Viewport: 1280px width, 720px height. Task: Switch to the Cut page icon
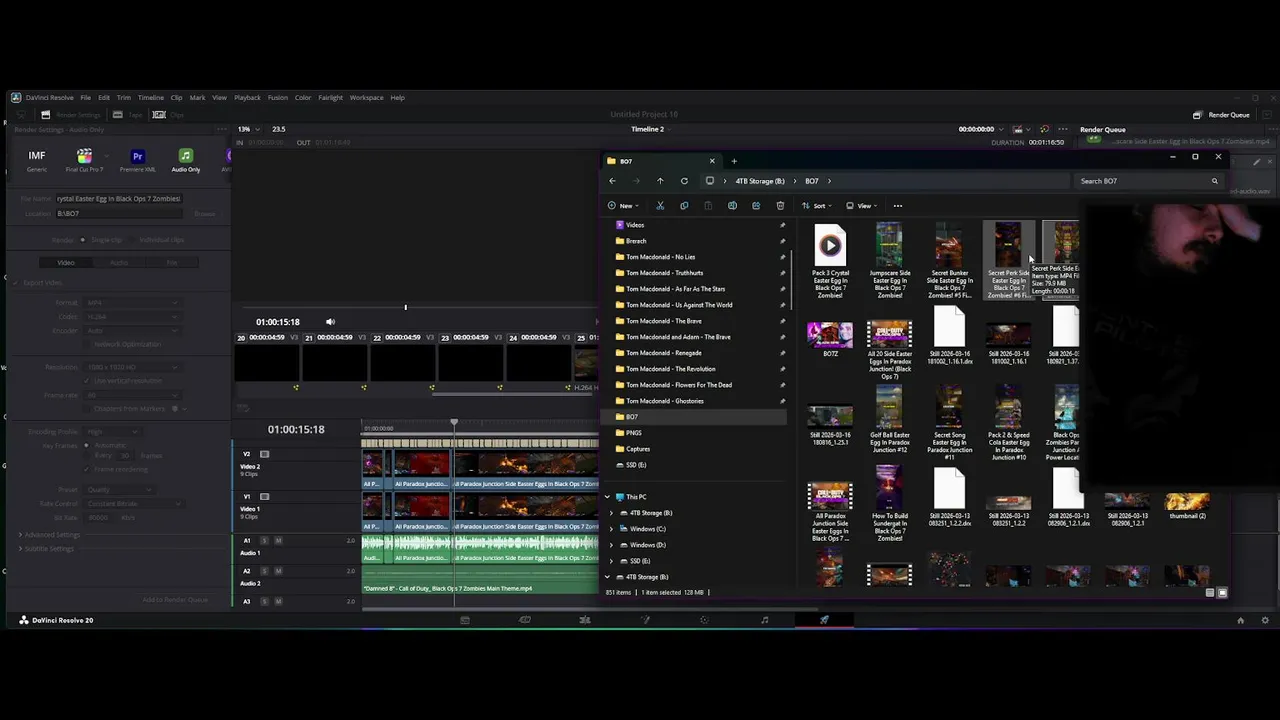pyautogui.click(x=525, y=620)
